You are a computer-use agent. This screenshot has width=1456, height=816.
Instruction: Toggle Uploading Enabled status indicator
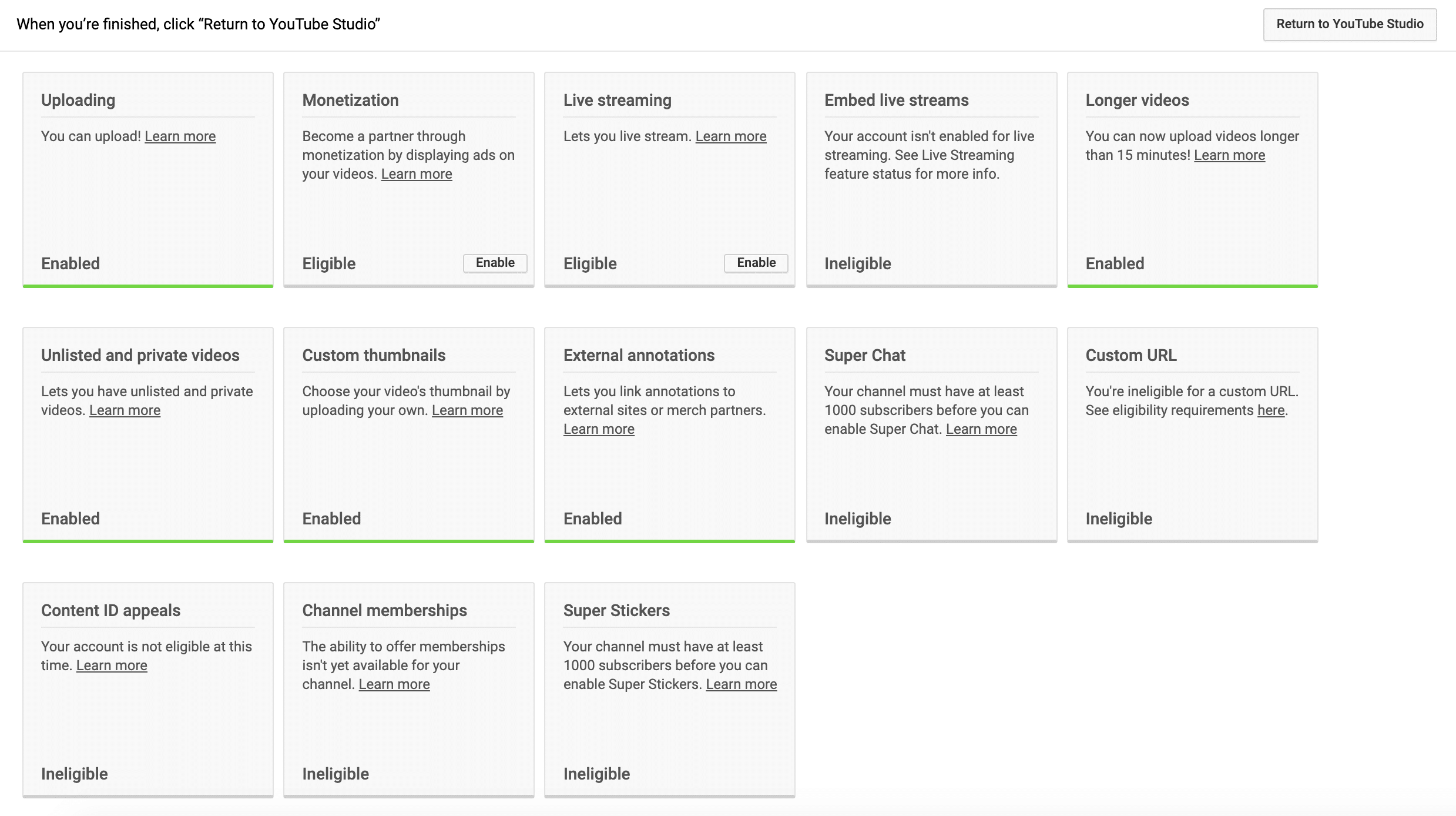[x=70, y=263]
